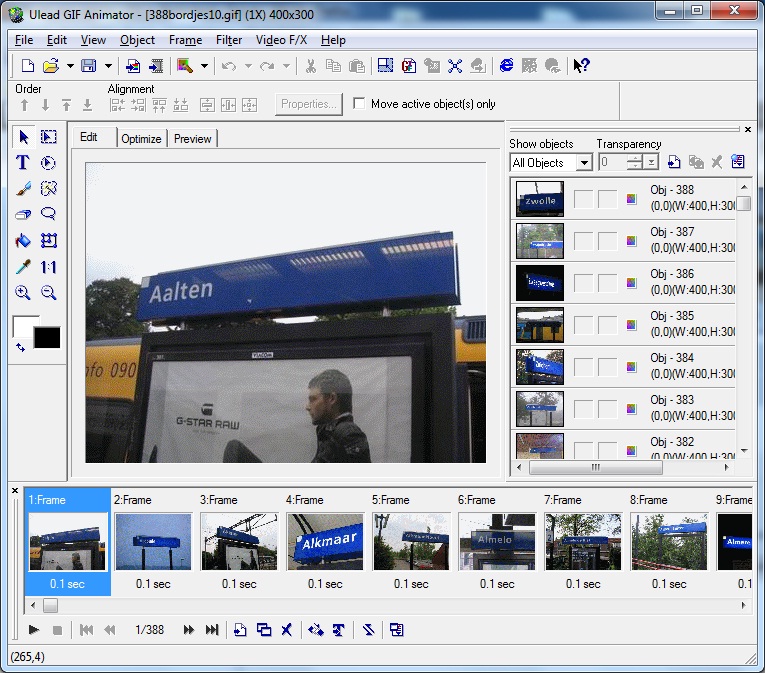Click the Delete frame X icon

(287, 630)
